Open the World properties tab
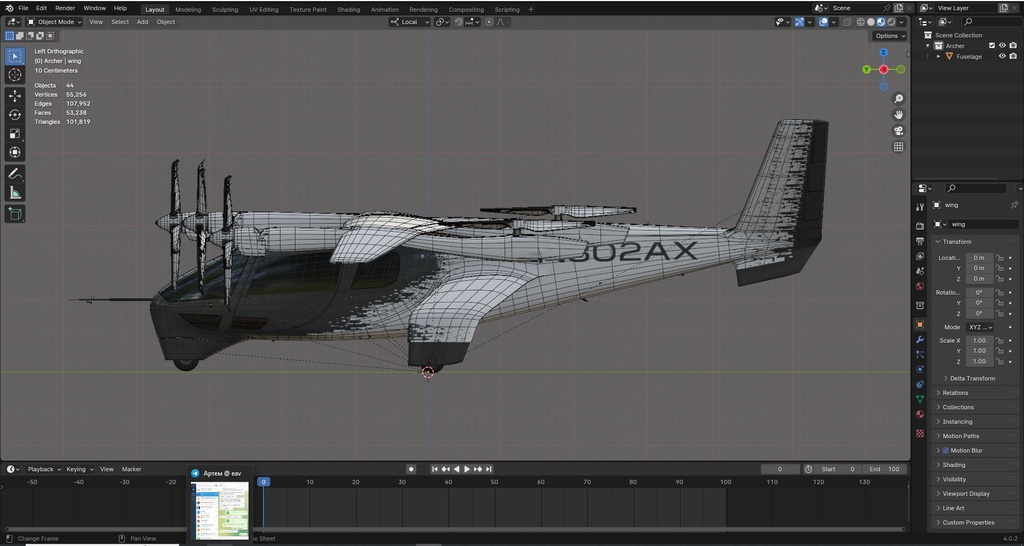Viewport: 1024px width, 546px height. pyautogui.click(x=920, y=286)
